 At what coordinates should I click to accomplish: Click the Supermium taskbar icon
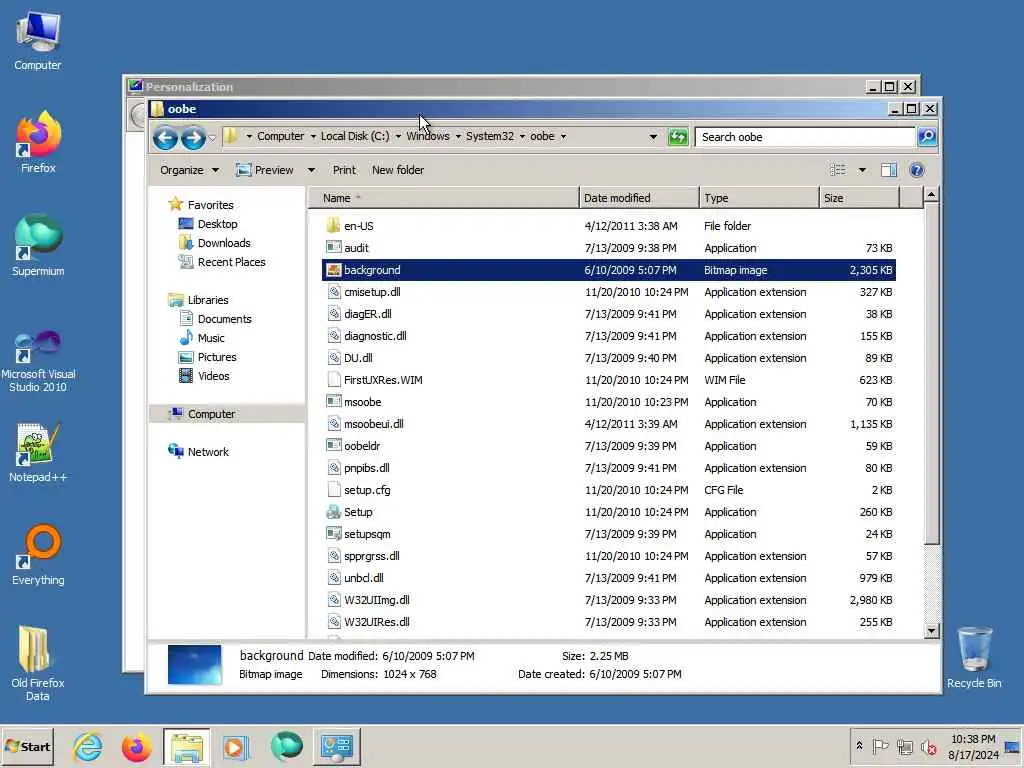tap(286, 747)
